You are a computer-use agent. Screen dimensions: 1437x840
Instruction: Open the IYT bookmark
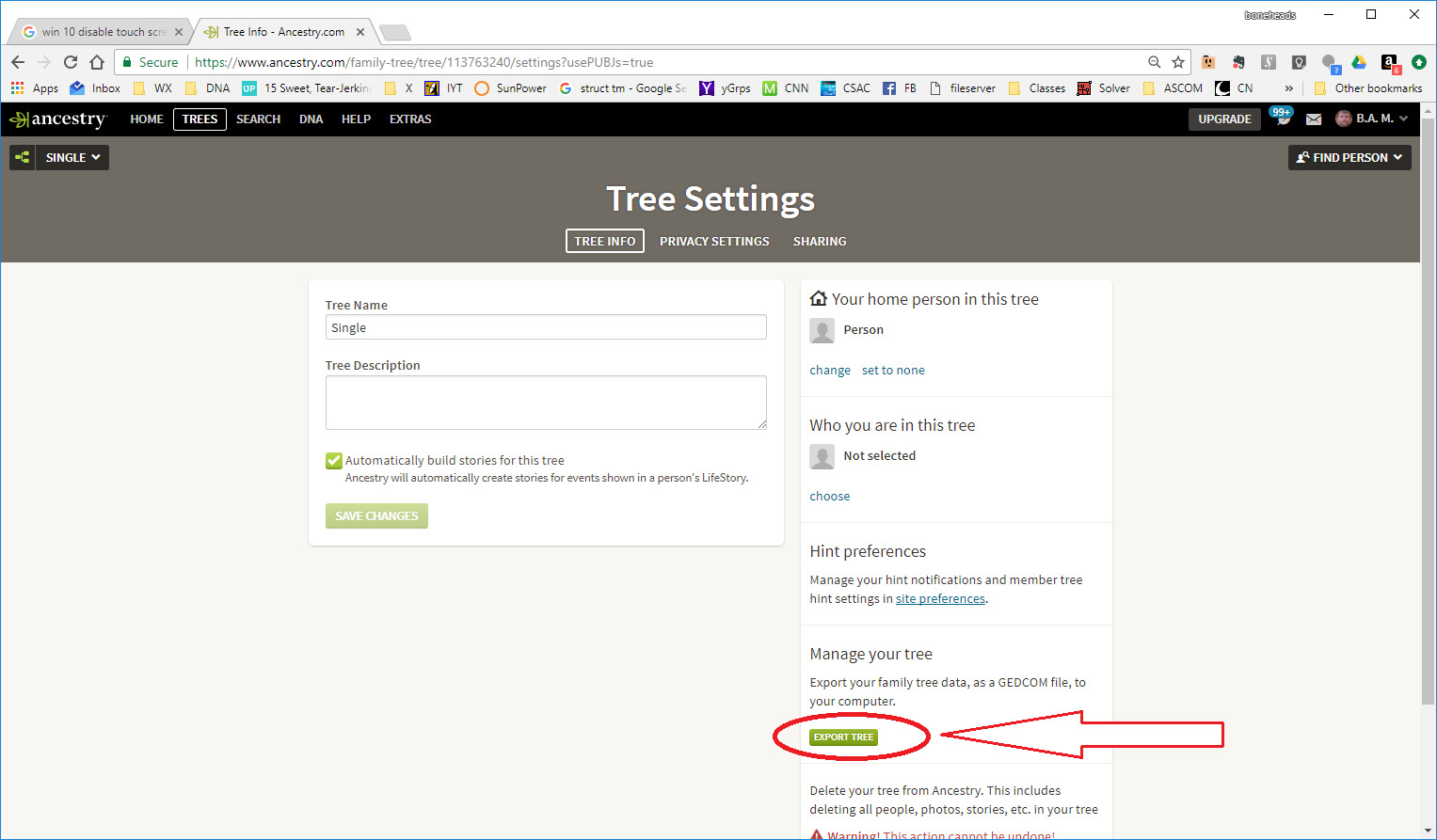point(444,88)
